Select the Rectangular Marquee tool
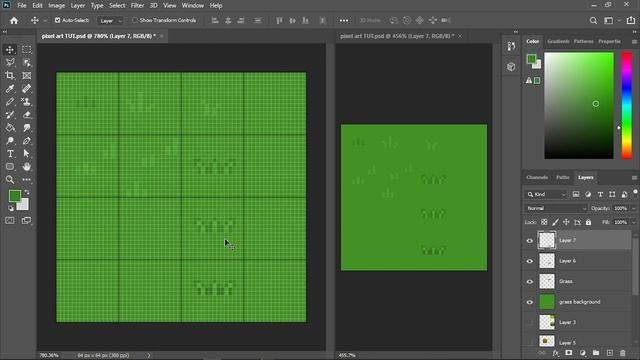Screen dimensions: 640x360 [x=27, y=50]
